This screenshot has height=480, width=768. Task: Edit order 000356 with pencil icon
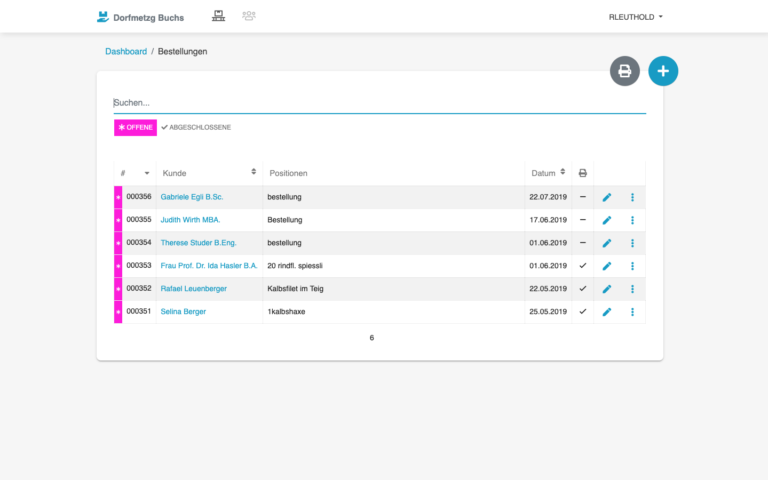[x=606, y=197]
